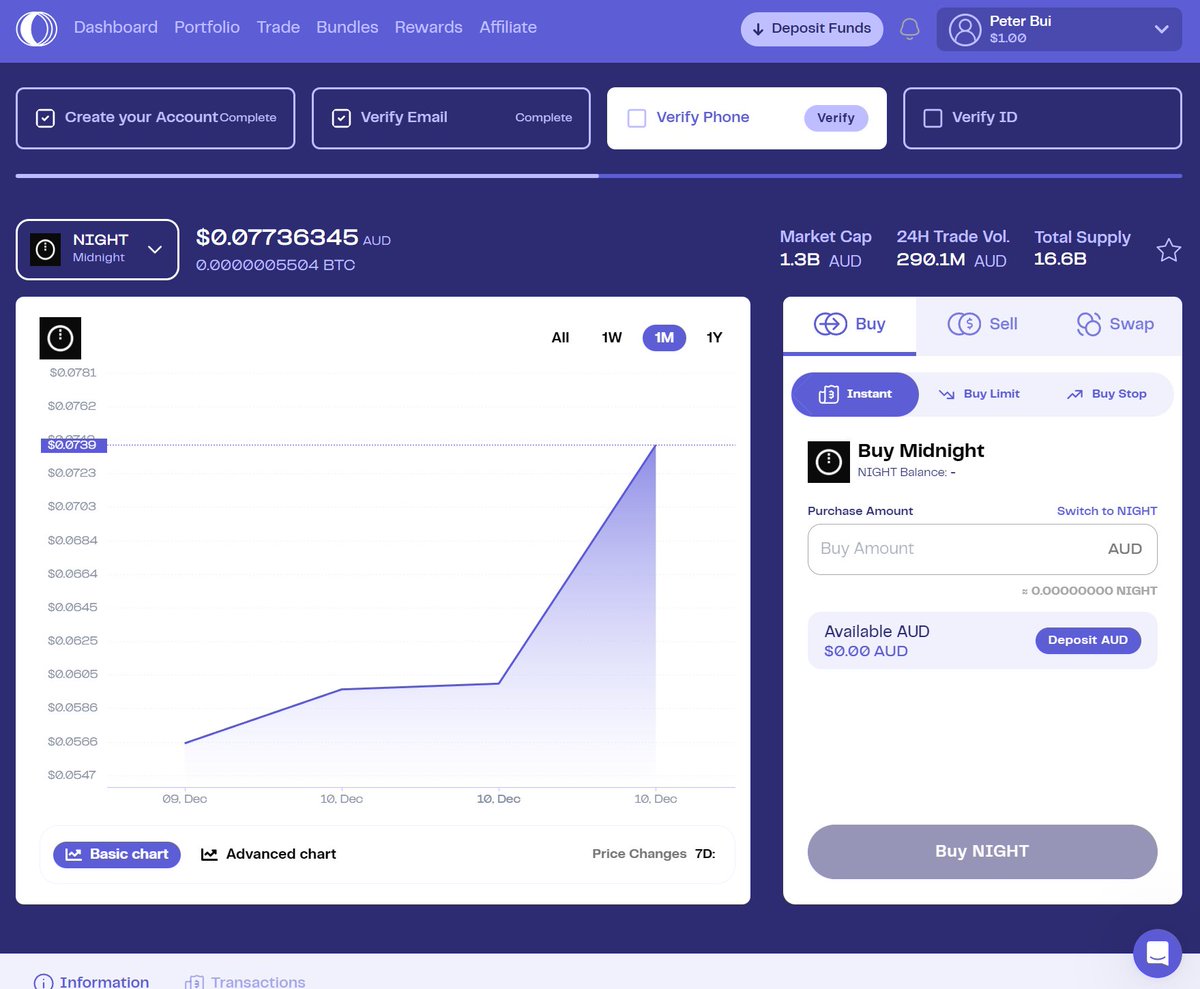Select Instant order type
The width and height of the screenshot is (1200, 989).
tap(855, 394)
